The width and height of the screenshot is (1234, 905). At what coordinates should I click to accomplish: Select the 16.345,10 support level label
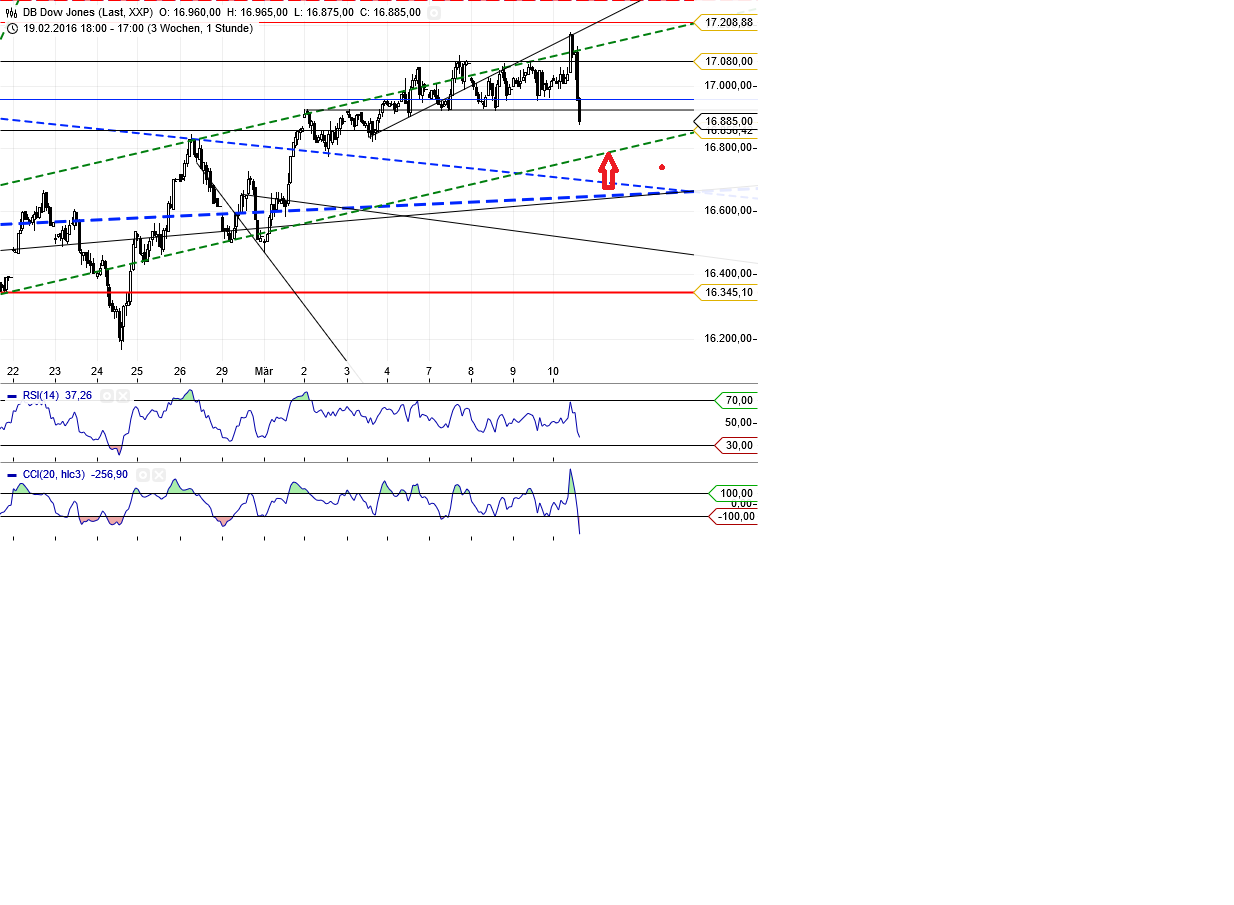(x=727, y=292)
